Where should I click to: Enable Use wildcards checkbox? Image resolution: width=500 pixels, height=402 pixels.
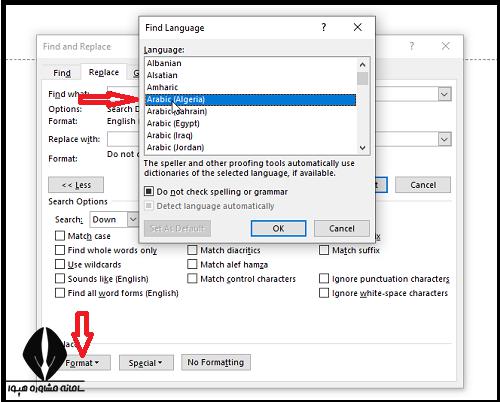tap(60, 264)
